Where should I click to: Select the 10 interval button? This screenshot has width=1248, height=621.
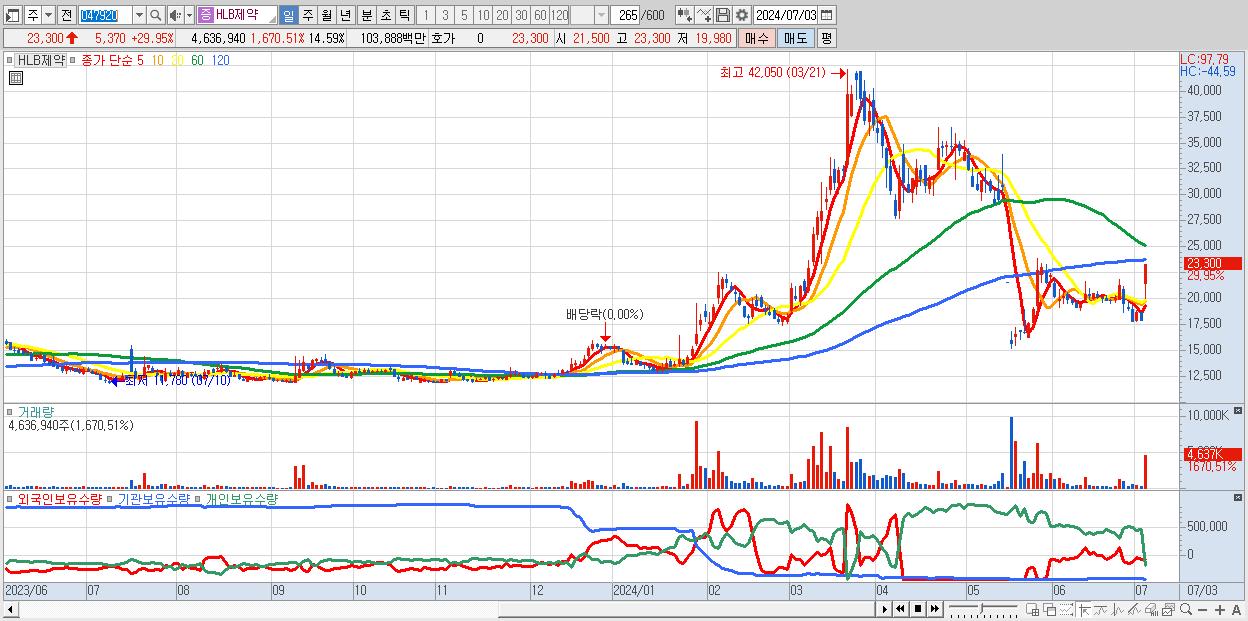[483, 15]
